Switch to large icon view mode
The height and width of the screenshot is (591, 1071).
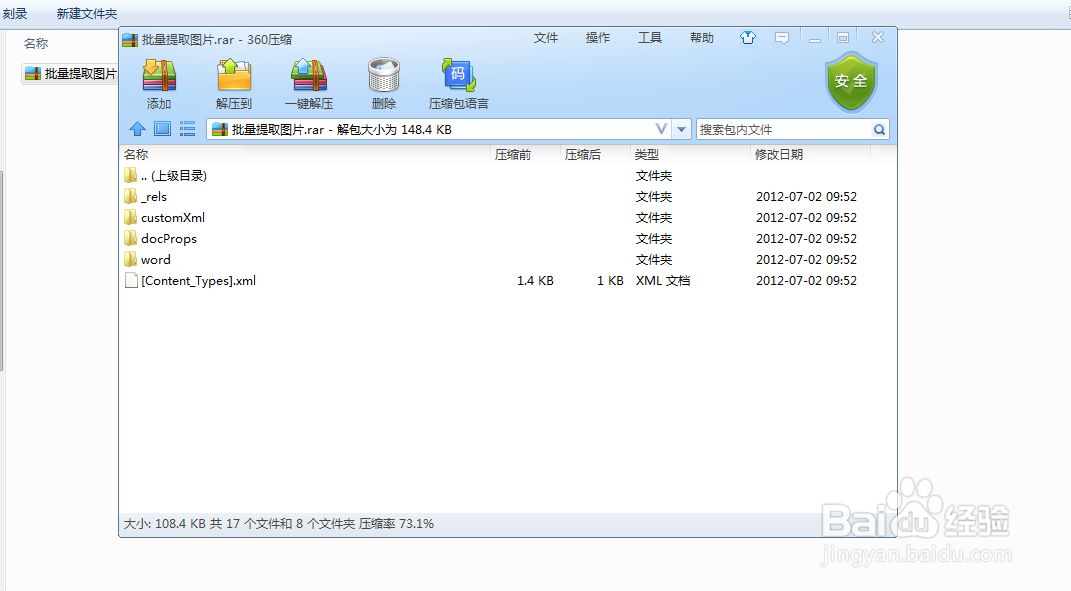coord(163,128)
